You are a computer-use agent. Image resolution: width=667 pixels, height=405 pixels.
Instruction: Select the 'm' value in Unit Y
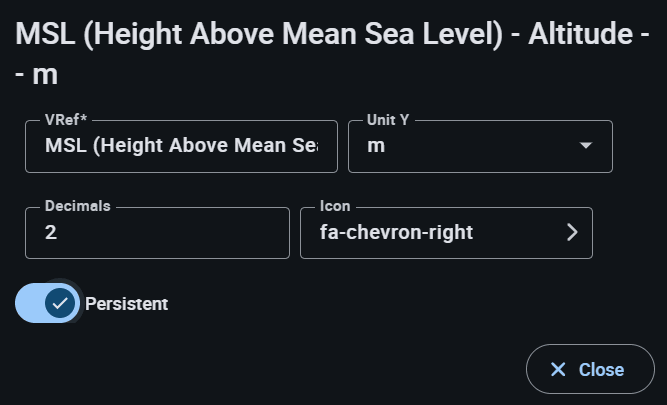376,146
